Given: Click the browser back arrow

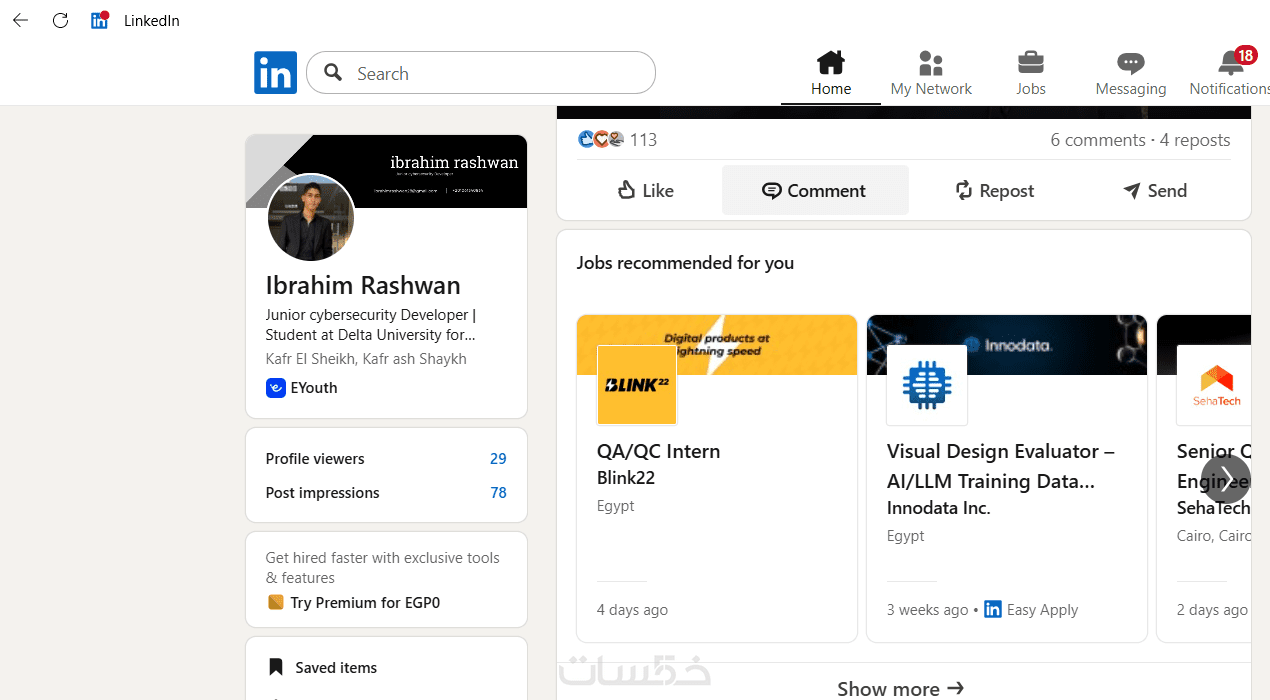Looking at the screenshot, I should (x=21, y=20).
